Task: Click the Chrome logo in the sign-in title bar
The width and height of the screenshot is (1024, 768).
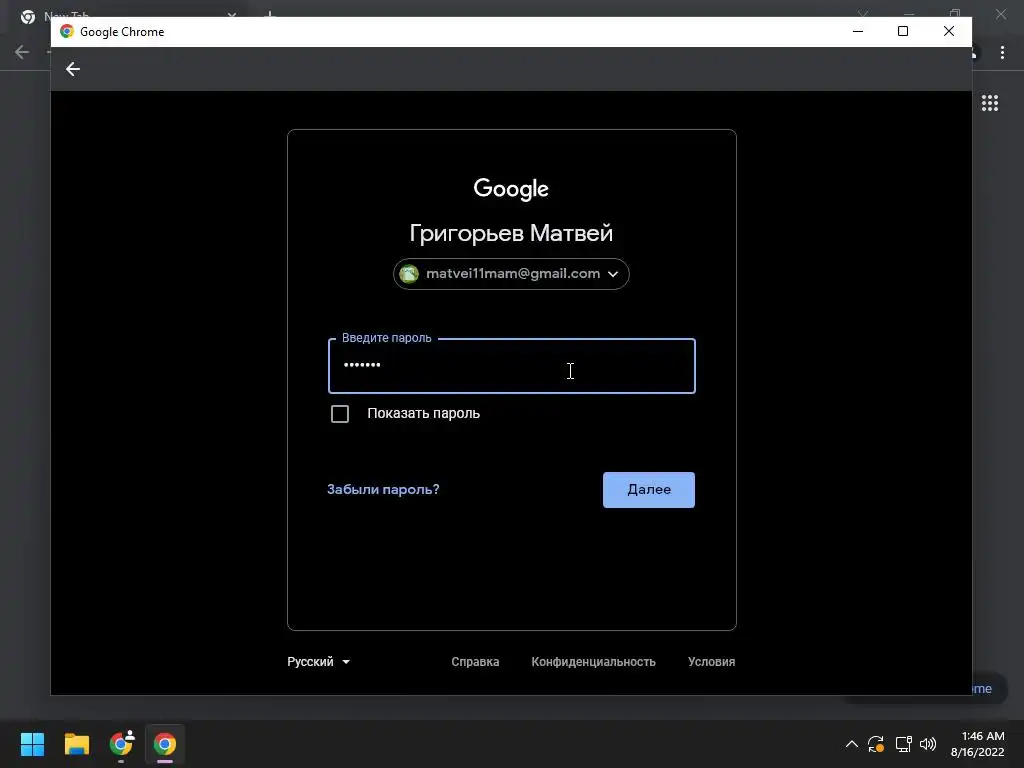Action: coord(67,31)
